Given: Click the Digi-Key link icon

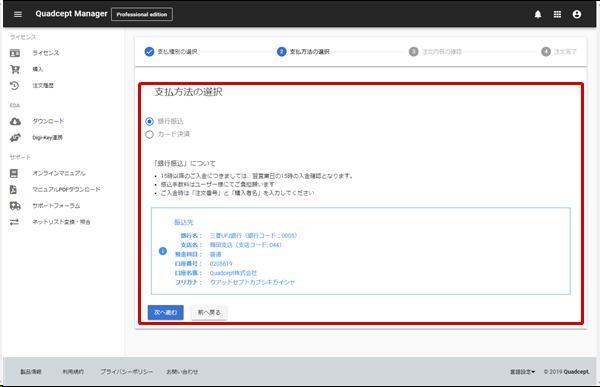Looking at the screenshot, I should [x=15, y=137].
